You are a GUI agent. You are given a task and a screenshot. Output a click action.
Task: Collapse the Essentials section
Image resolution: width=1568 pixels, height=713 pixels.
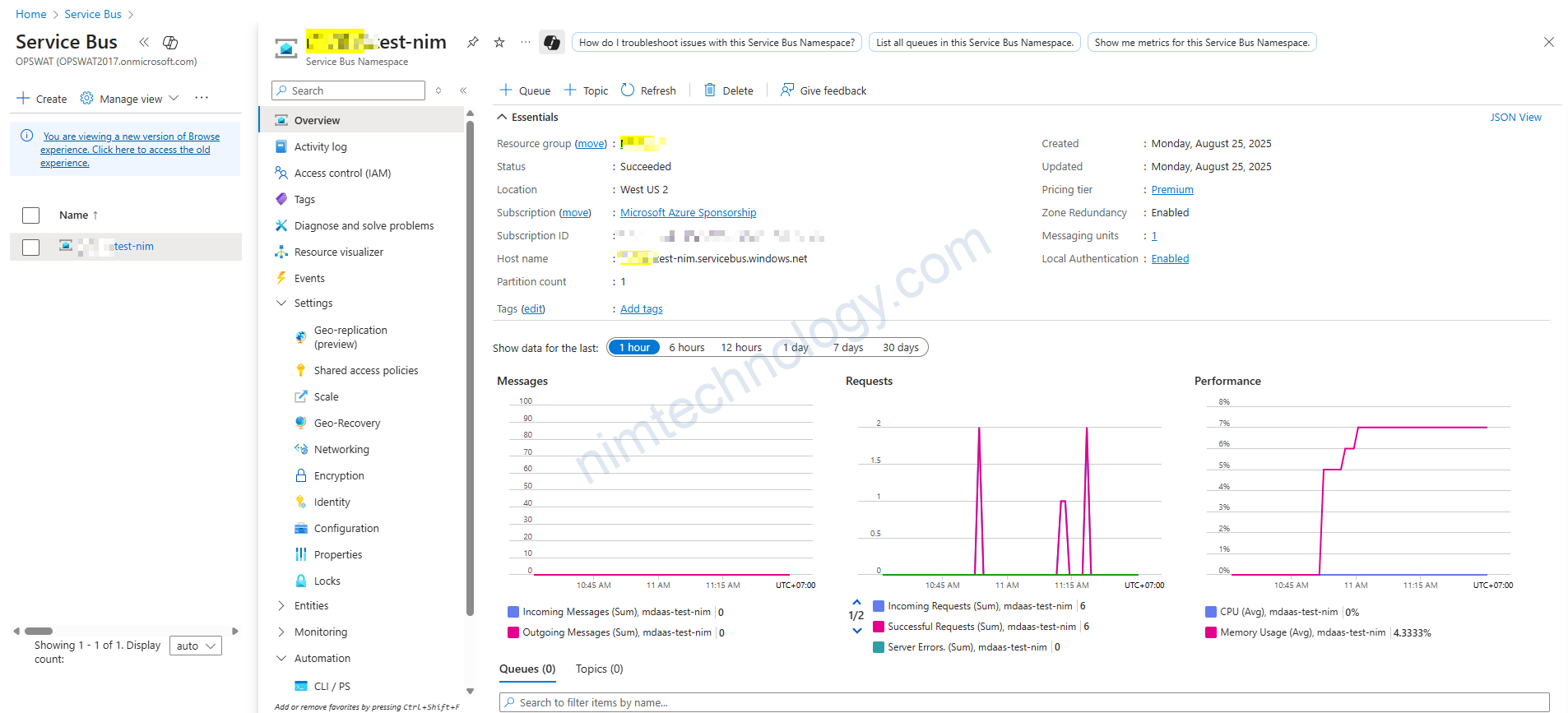click(x=503, y=117)
